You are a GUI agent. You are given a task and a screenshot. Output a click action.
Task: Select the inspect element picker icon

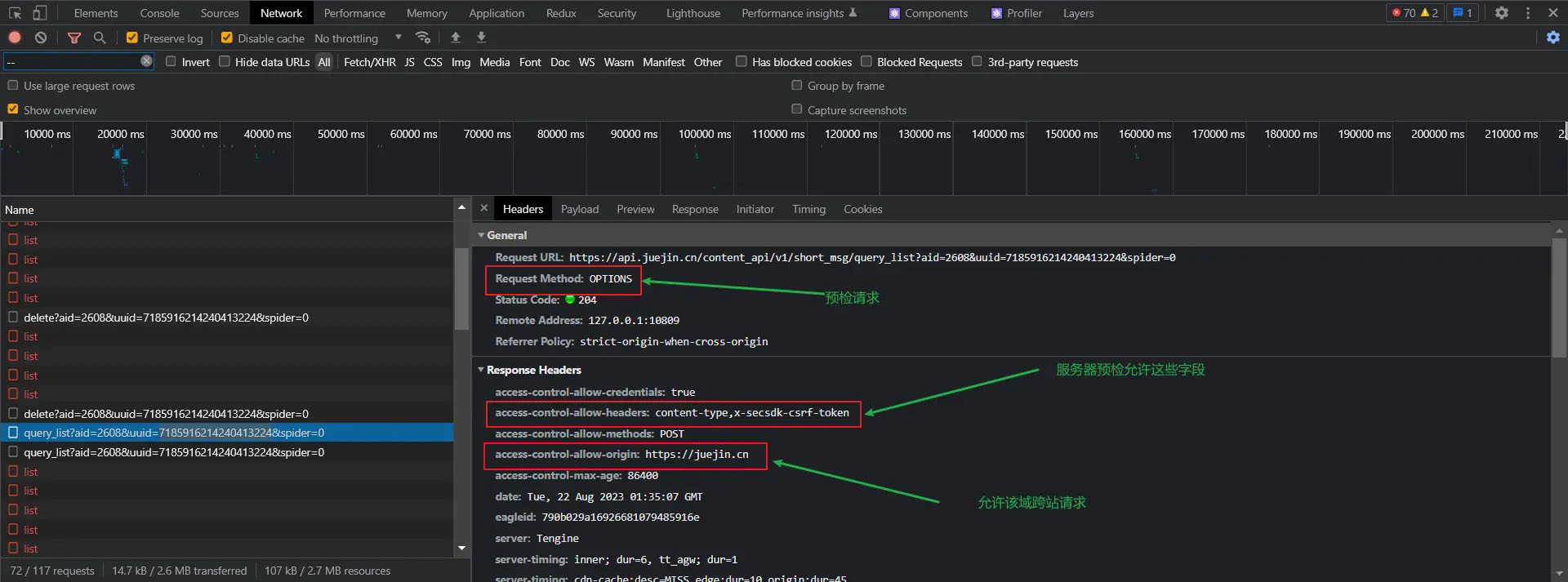[15, 13]
